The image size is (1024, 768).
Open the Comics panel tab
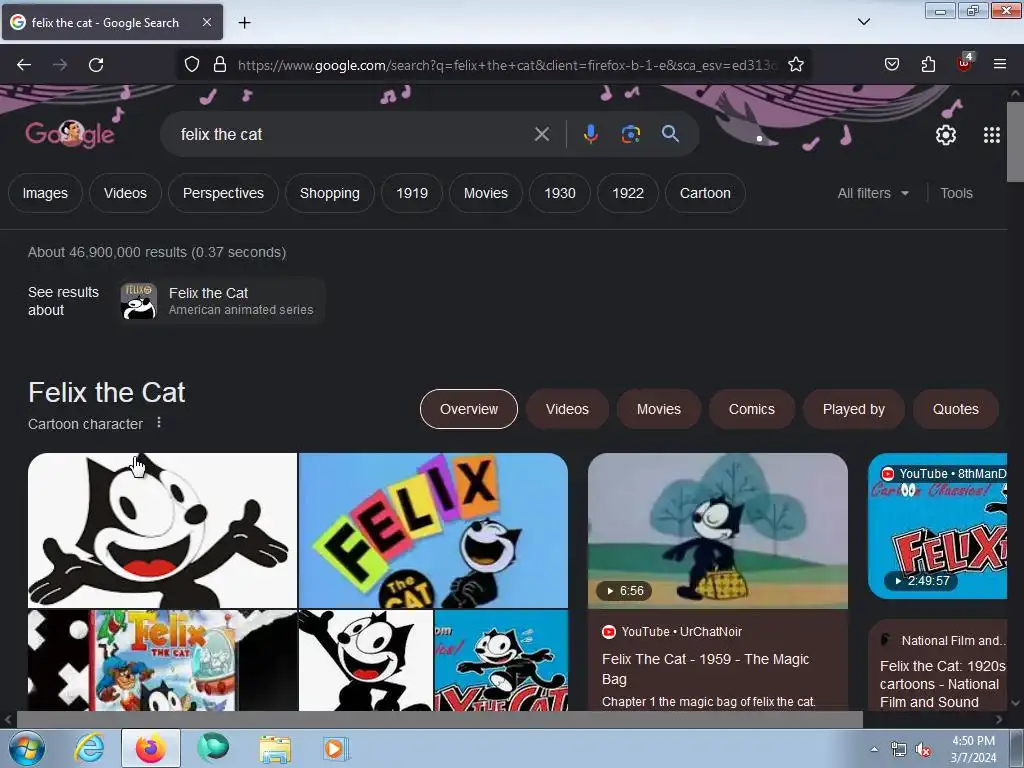(x=752, y=409)
